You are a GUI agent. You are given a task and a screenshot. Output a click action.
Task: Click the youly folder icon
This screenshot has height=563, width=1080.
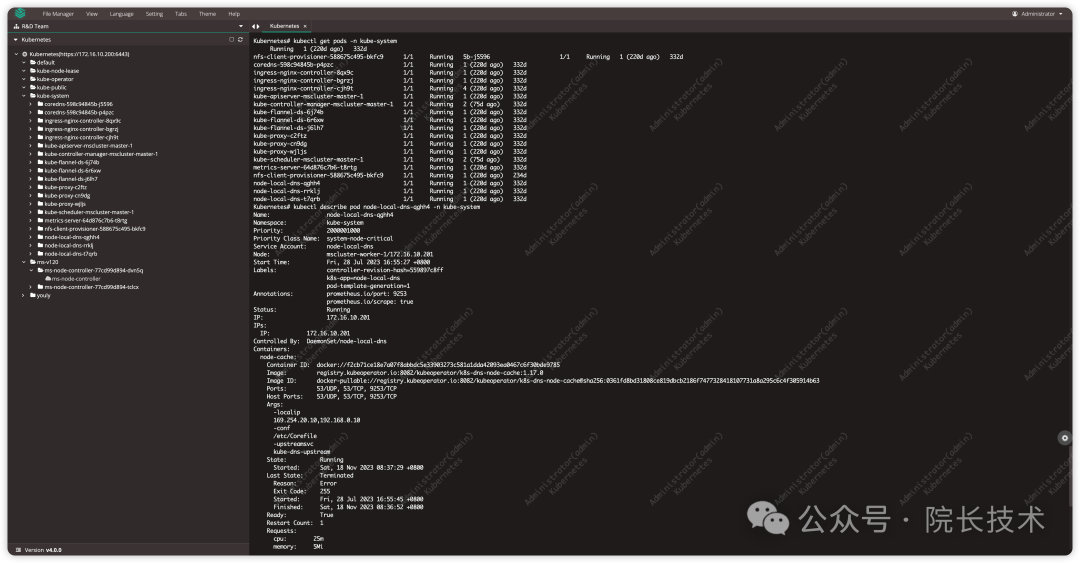32,295
